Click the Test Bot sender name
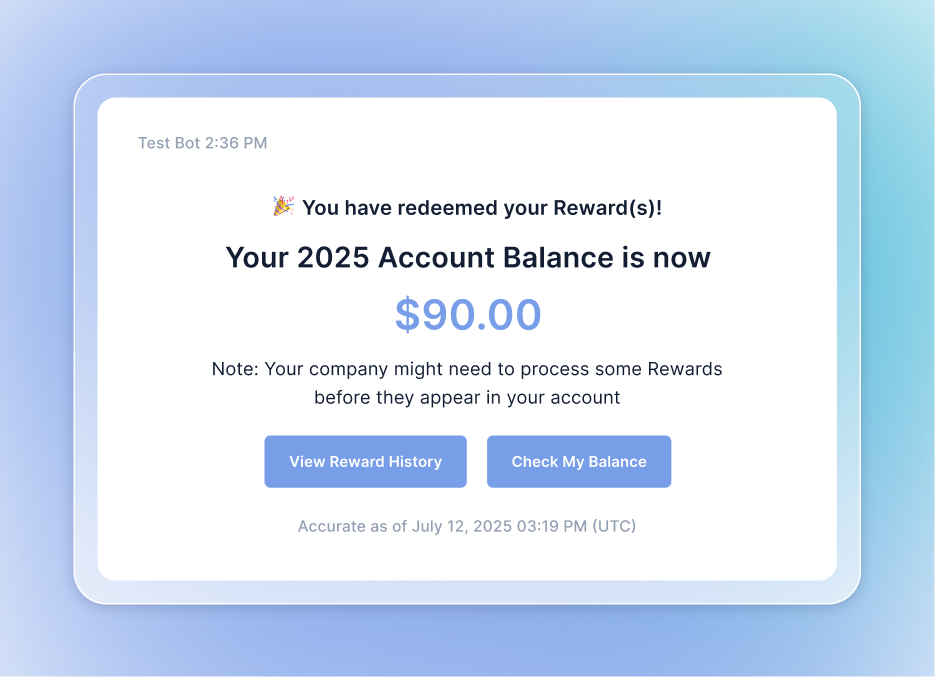Image resolution: width=935 pixels, height=677 pixels. tap(169, 143)
